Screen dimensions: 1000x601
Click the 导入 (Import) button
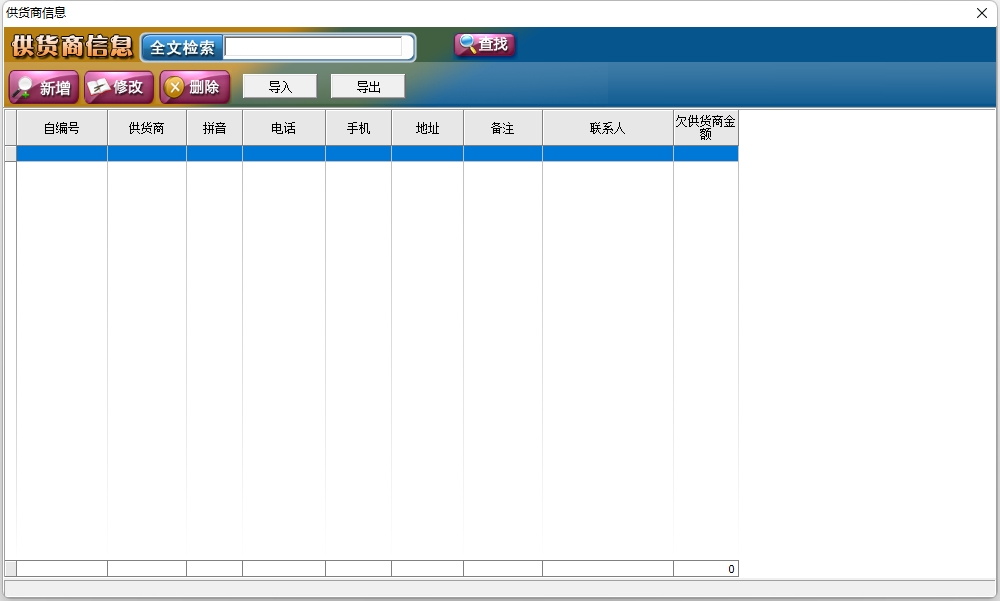(280, 87)
